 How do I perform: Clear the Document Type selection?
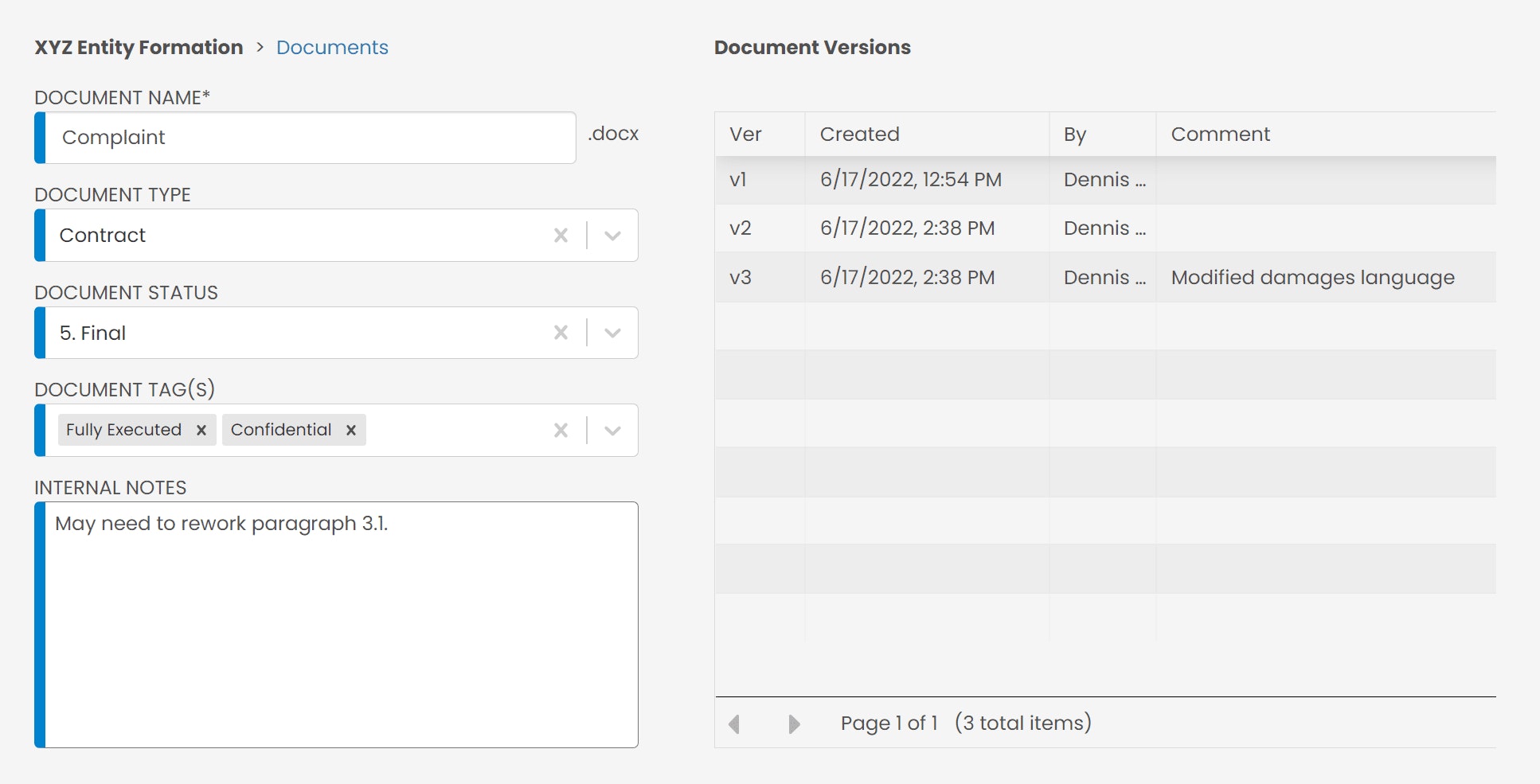(x=561, y=236)
